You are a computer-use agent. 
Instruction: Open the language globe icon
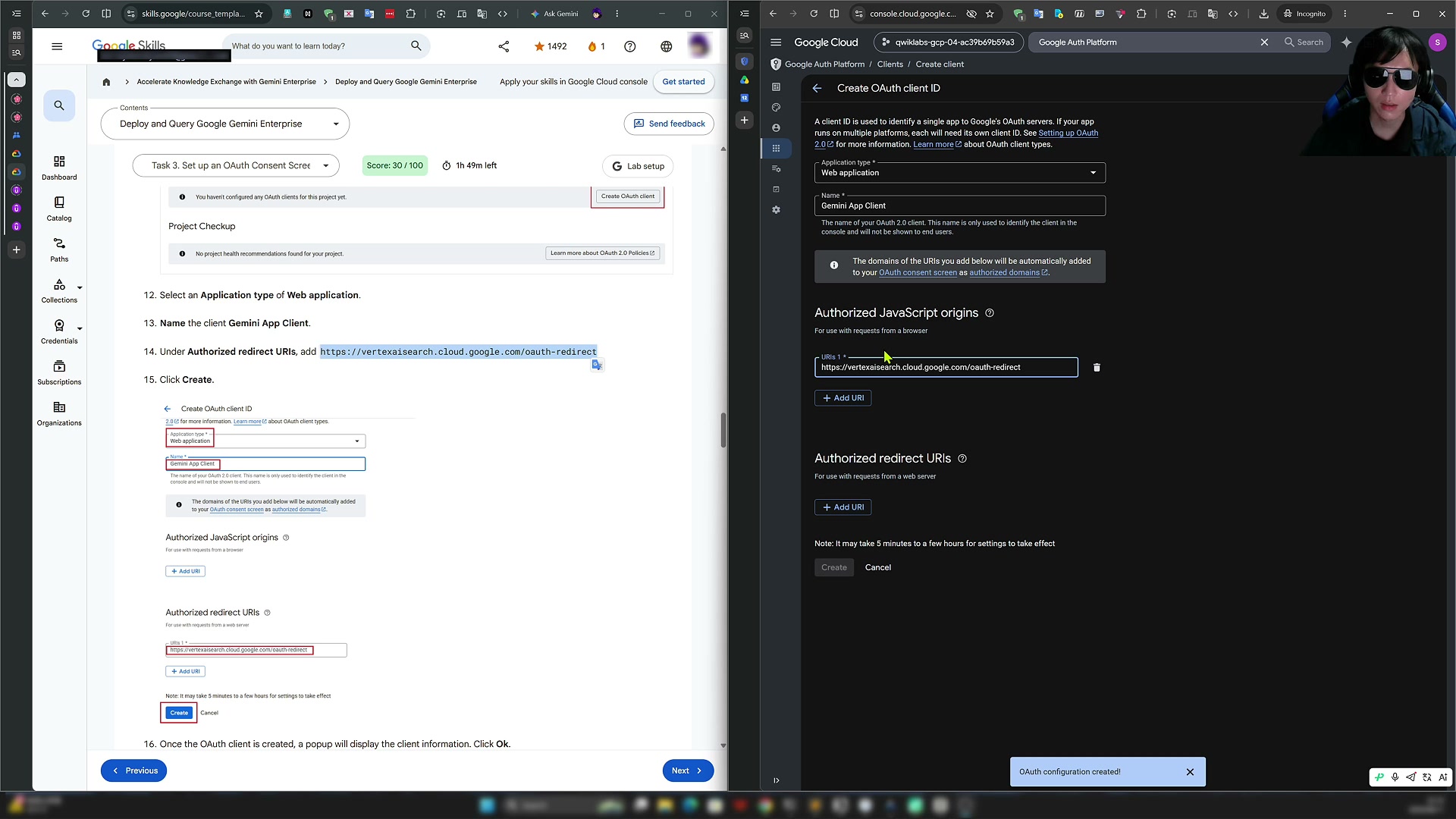pyautogui.click(x=666, y=46)
